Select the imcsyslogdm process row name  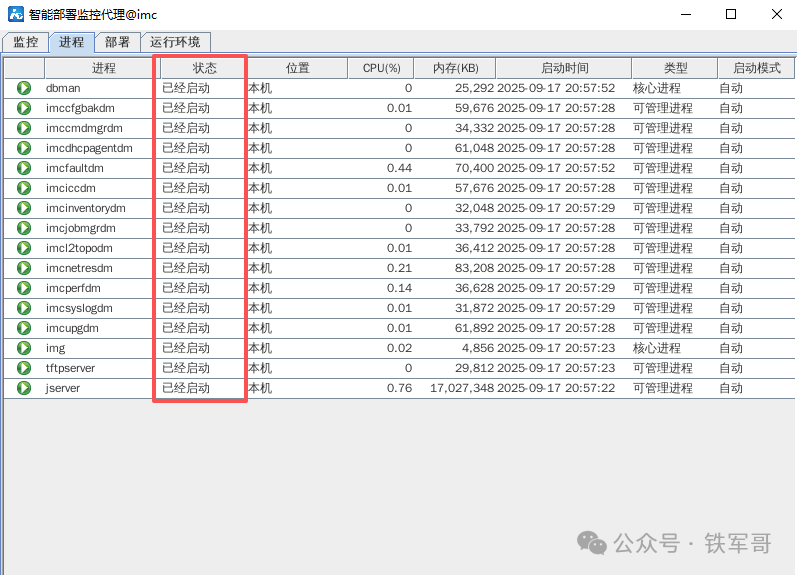pos(79,308)
